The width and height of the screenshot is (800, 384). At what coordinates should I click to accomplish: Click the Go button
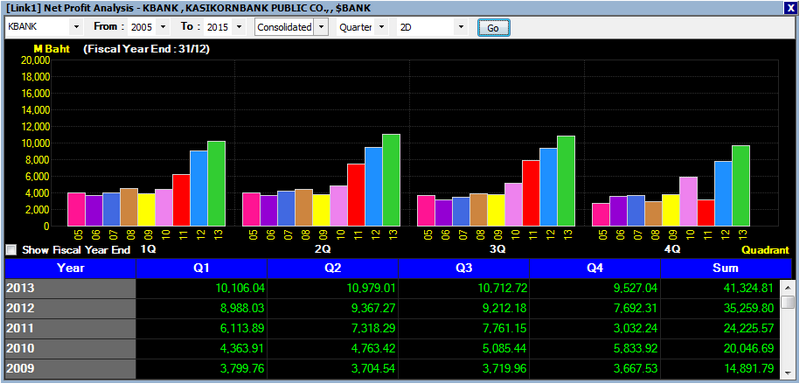tap(493, 28)
